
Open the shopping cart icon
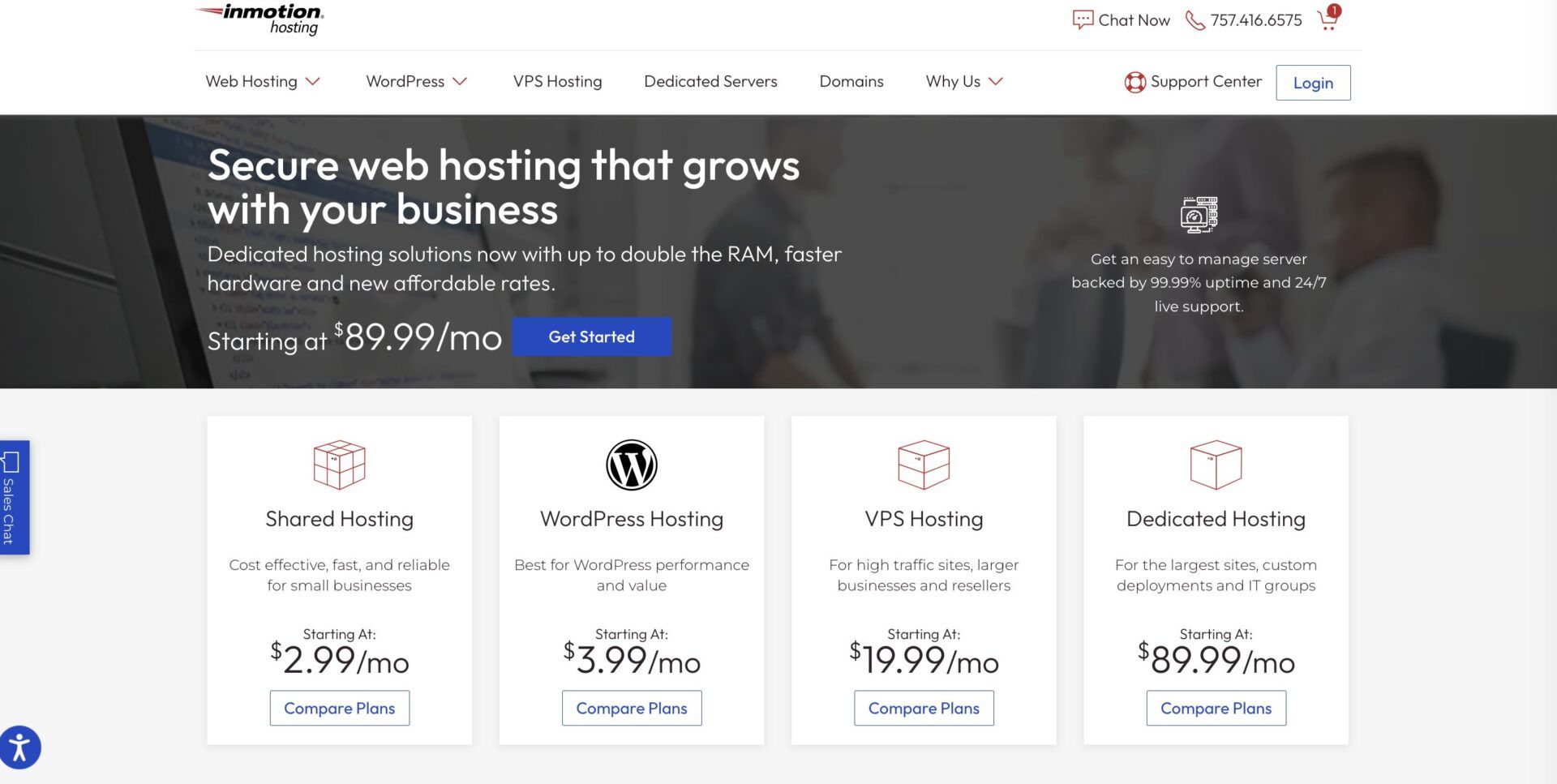[1327, 21]
